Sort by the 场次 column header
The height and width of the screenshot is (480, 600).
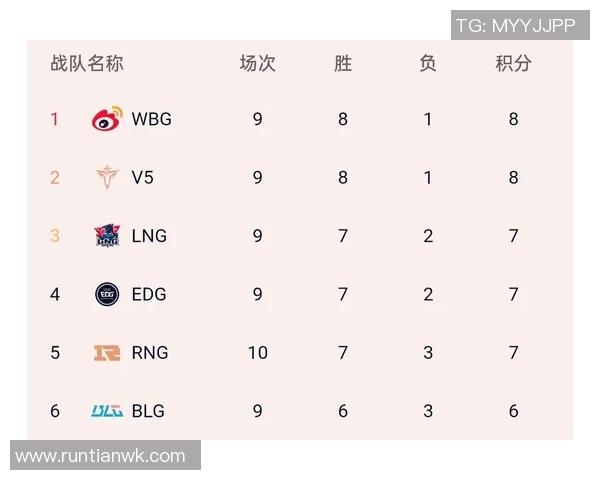pos(257,64)
